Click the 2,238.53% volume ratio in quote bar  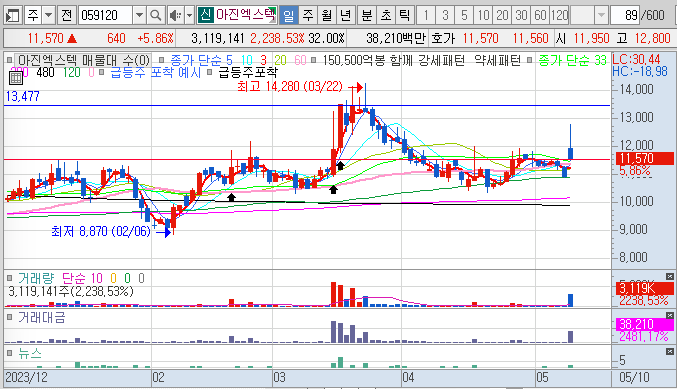point(277,38)
